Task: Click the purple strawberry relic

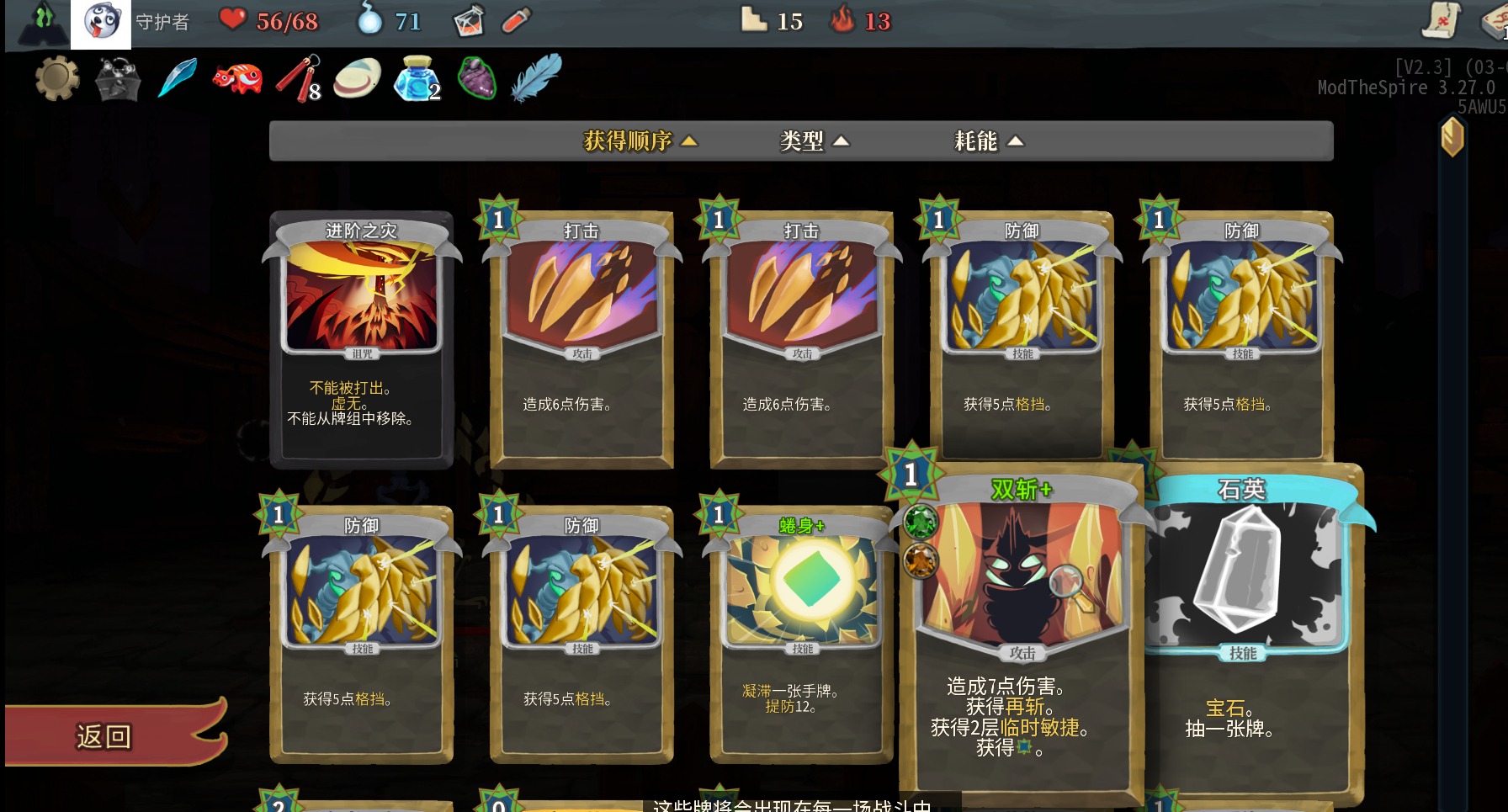Action: coord(477,78)
